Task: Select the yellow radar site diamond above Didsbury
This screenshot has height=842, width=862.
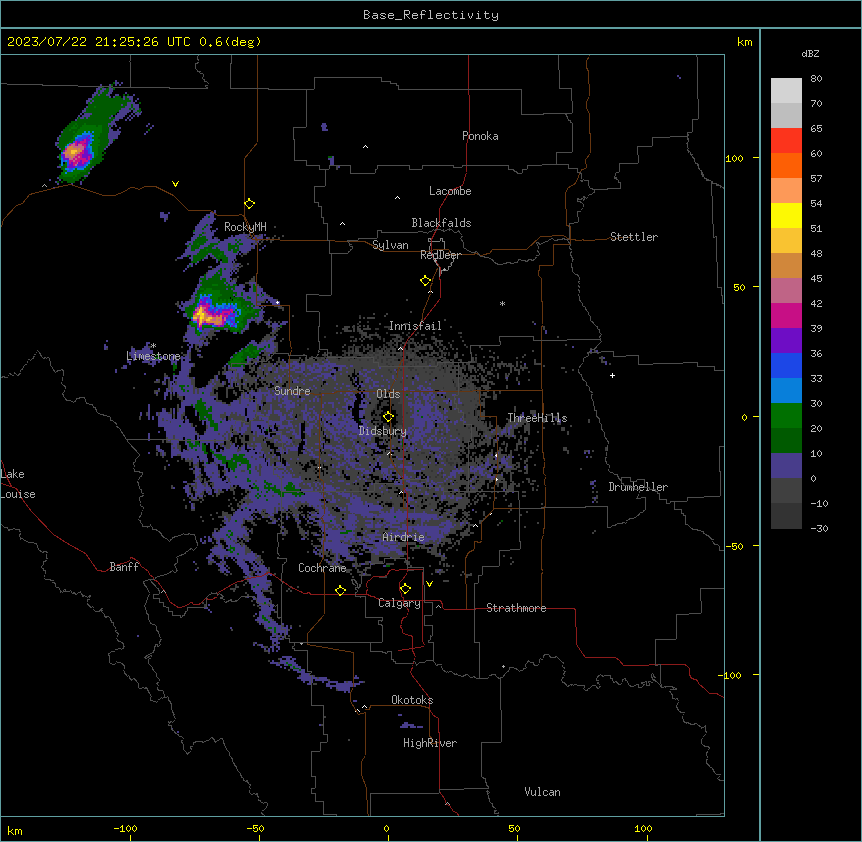Action: click(388, 417)
